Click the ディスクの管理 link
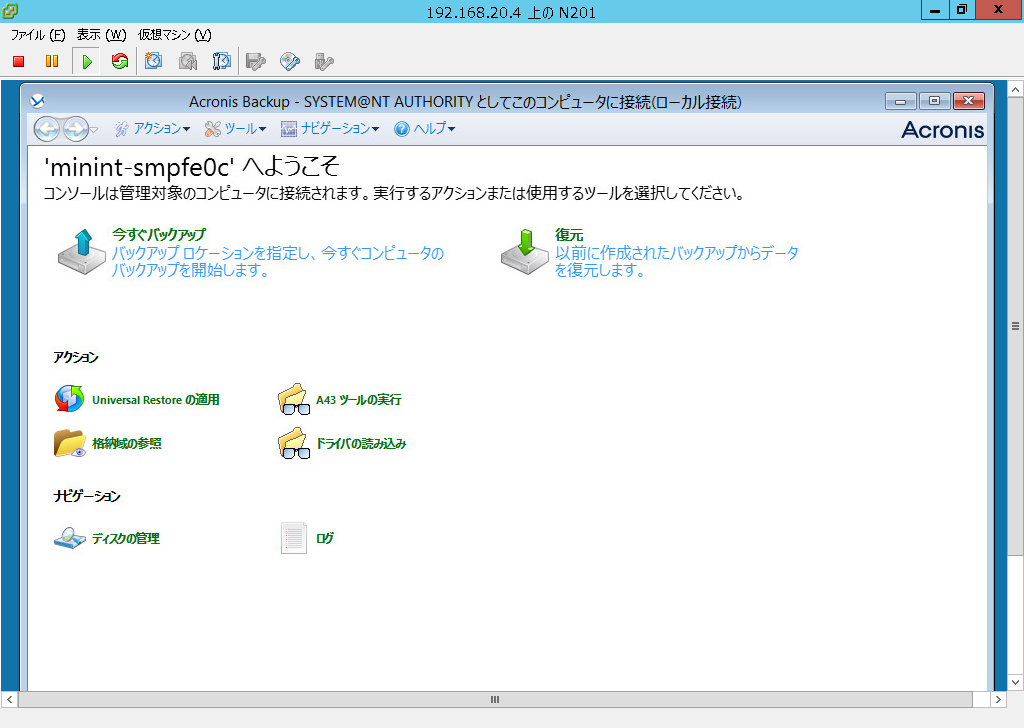Screen dimensions: 1024x728 click(x=125, y=539)
